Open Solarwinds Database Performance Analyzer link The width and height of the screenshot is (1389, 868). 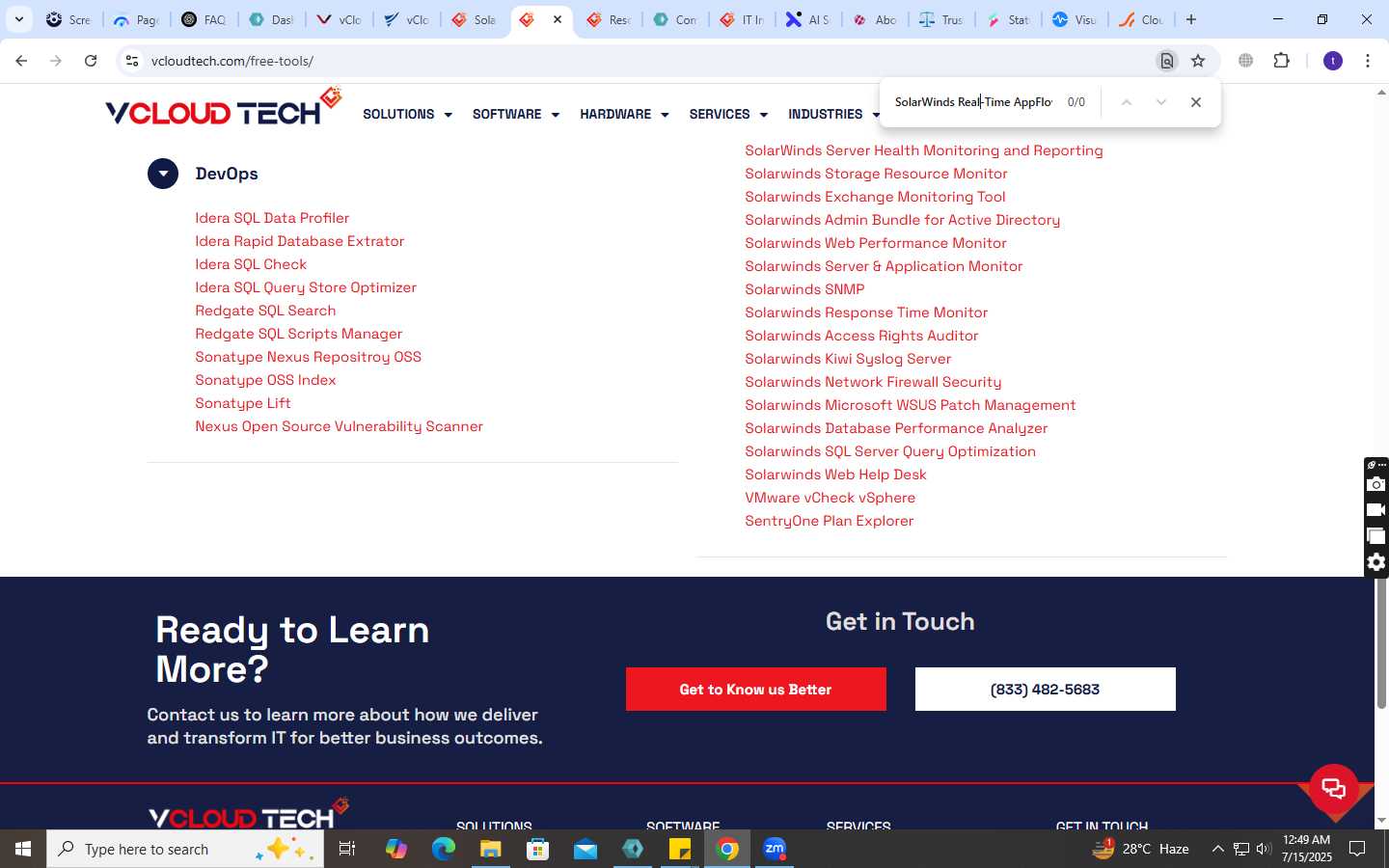[x=896, y=428]
